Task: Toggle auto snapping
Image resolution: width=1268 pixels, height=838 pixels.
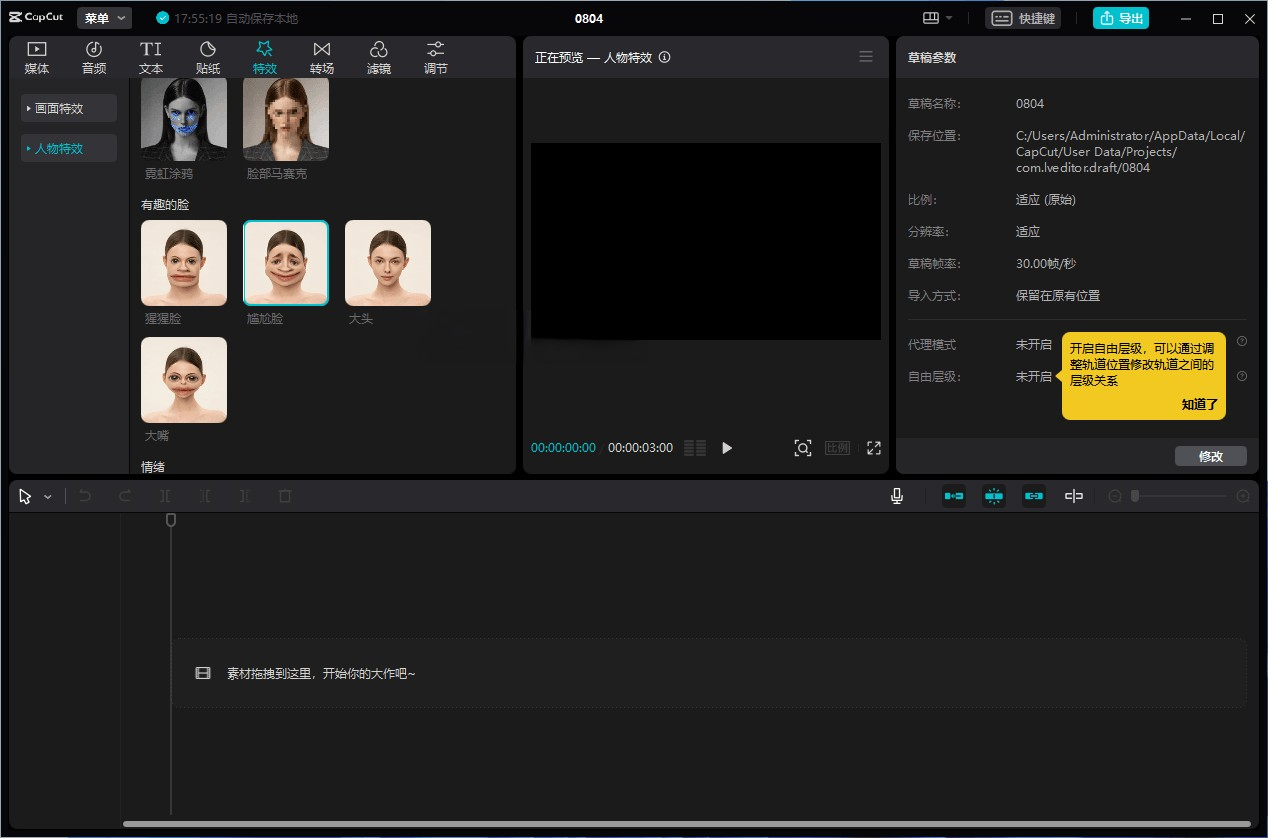Action: point(994,496)
